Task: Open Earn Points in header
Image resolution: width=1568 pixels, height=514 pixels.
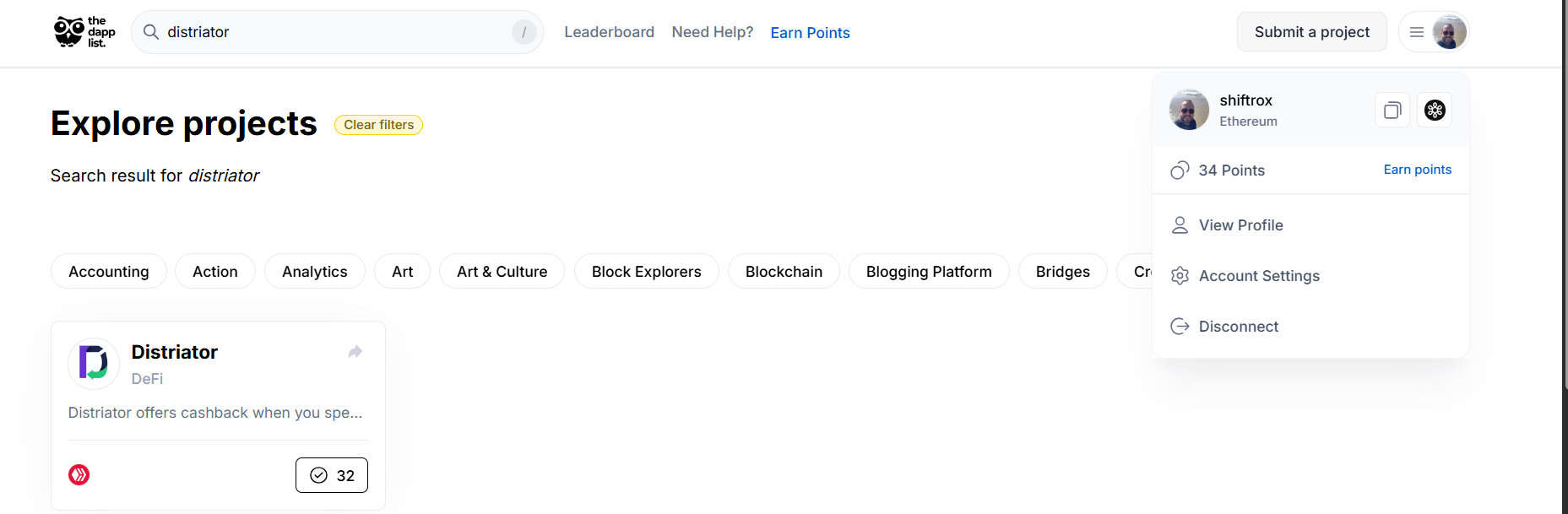Action: tap(810, 33)
